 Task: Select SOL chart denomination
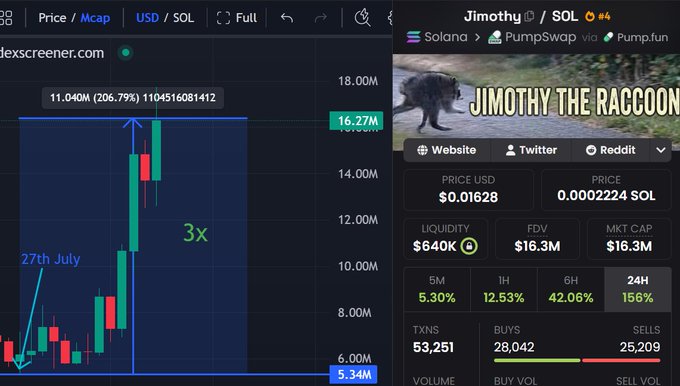tap(183, 18)
